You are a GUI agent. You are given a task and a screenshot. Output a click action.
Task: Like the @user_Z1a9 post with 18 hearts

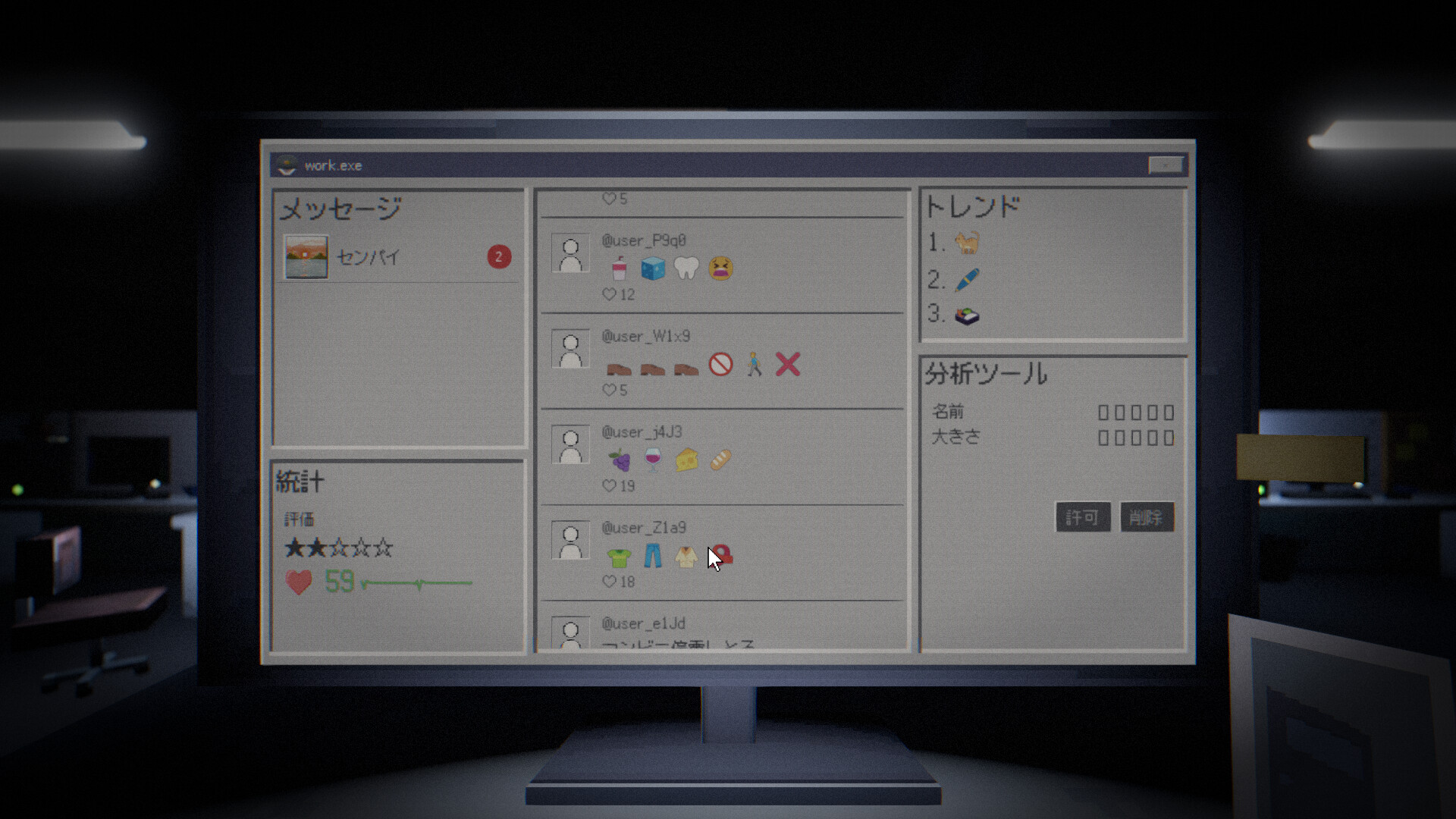tap(609, 582)
